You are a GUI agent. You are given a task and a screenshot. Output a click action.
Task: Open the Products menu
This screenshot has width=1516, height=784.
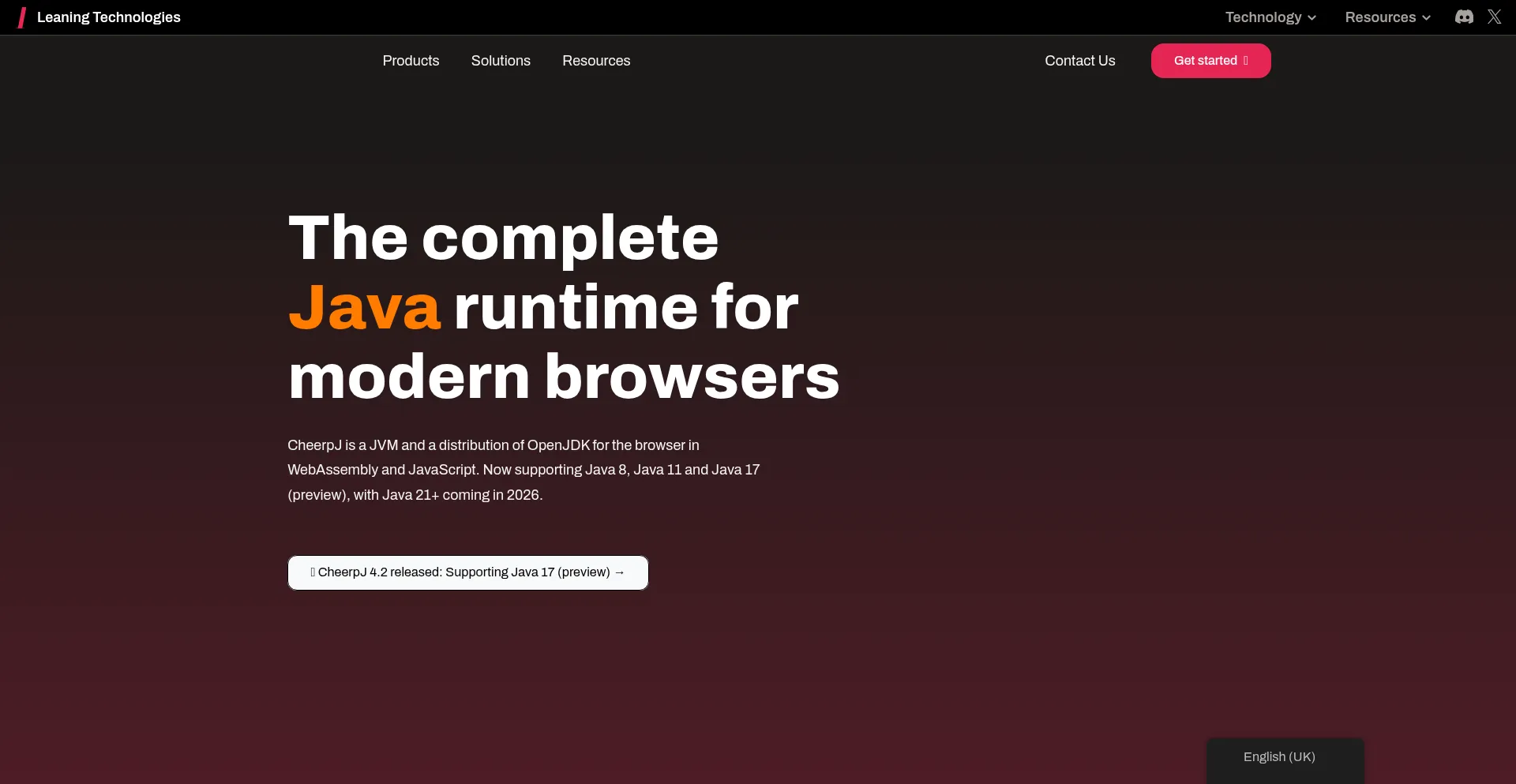(x=411, y=61)
